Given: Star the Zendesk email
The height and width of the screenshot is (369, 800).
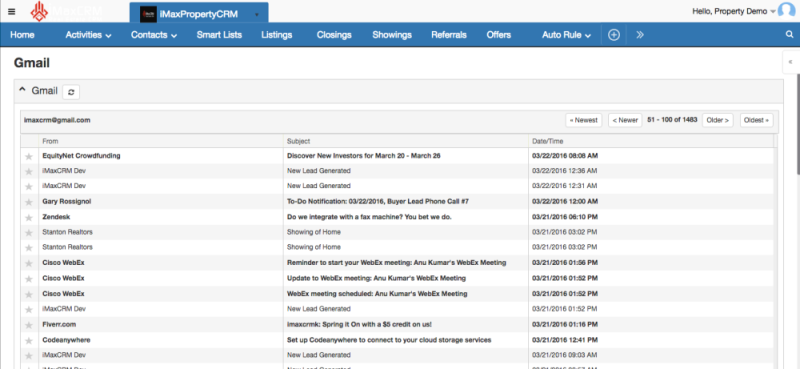Looking at the screenshot, I should coord(29,217).
